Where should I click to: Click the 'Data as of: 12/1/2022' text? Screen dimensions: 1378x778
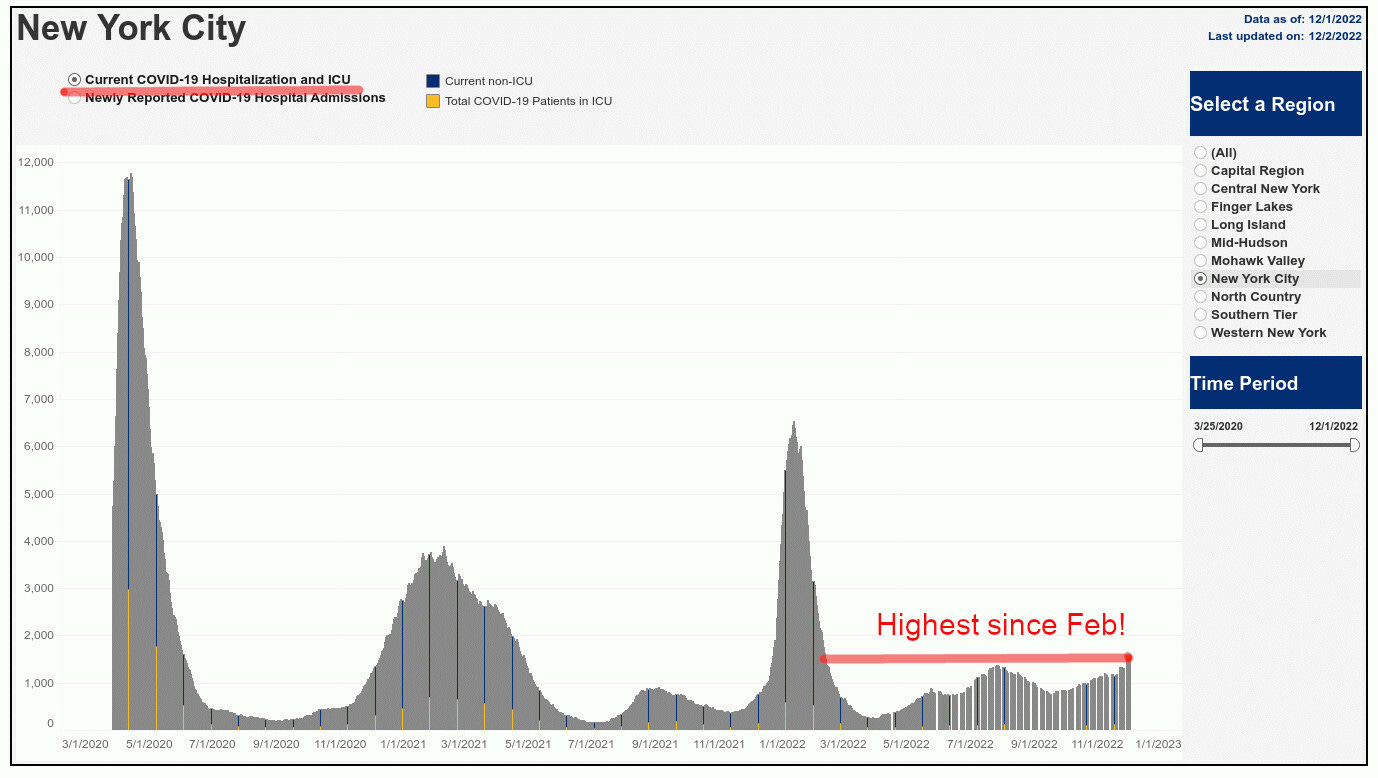point(1303,19)
